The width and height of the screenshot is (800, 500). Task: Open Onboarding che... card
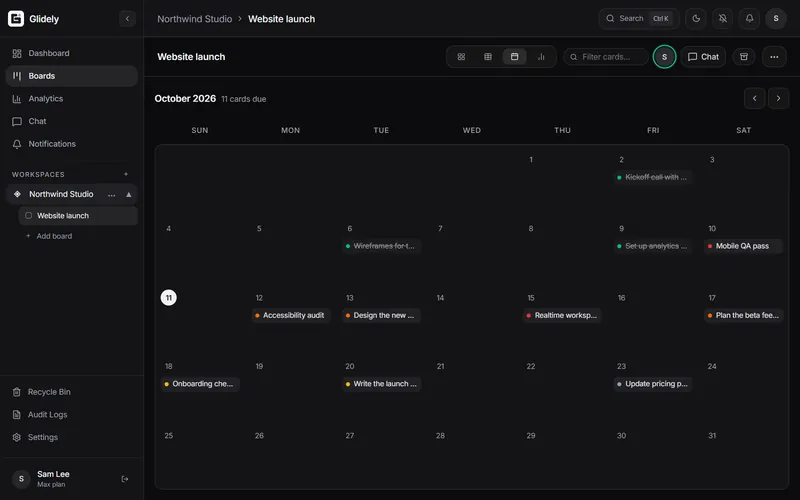click(201, 384)
